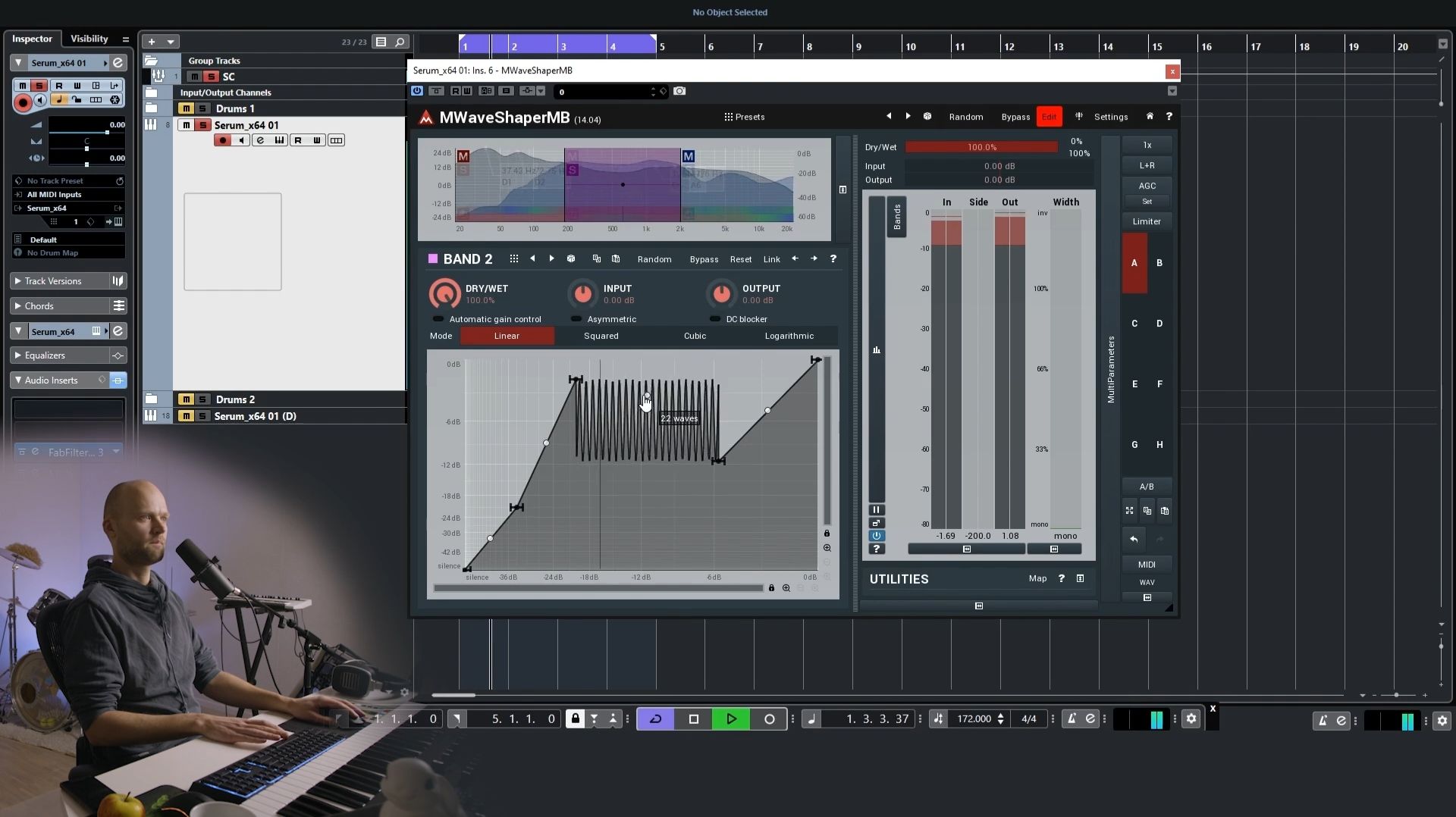This screenshot has height=817, width=1456.
Task: Click the plugin home icon near Settings
Action: (1150, 117)
